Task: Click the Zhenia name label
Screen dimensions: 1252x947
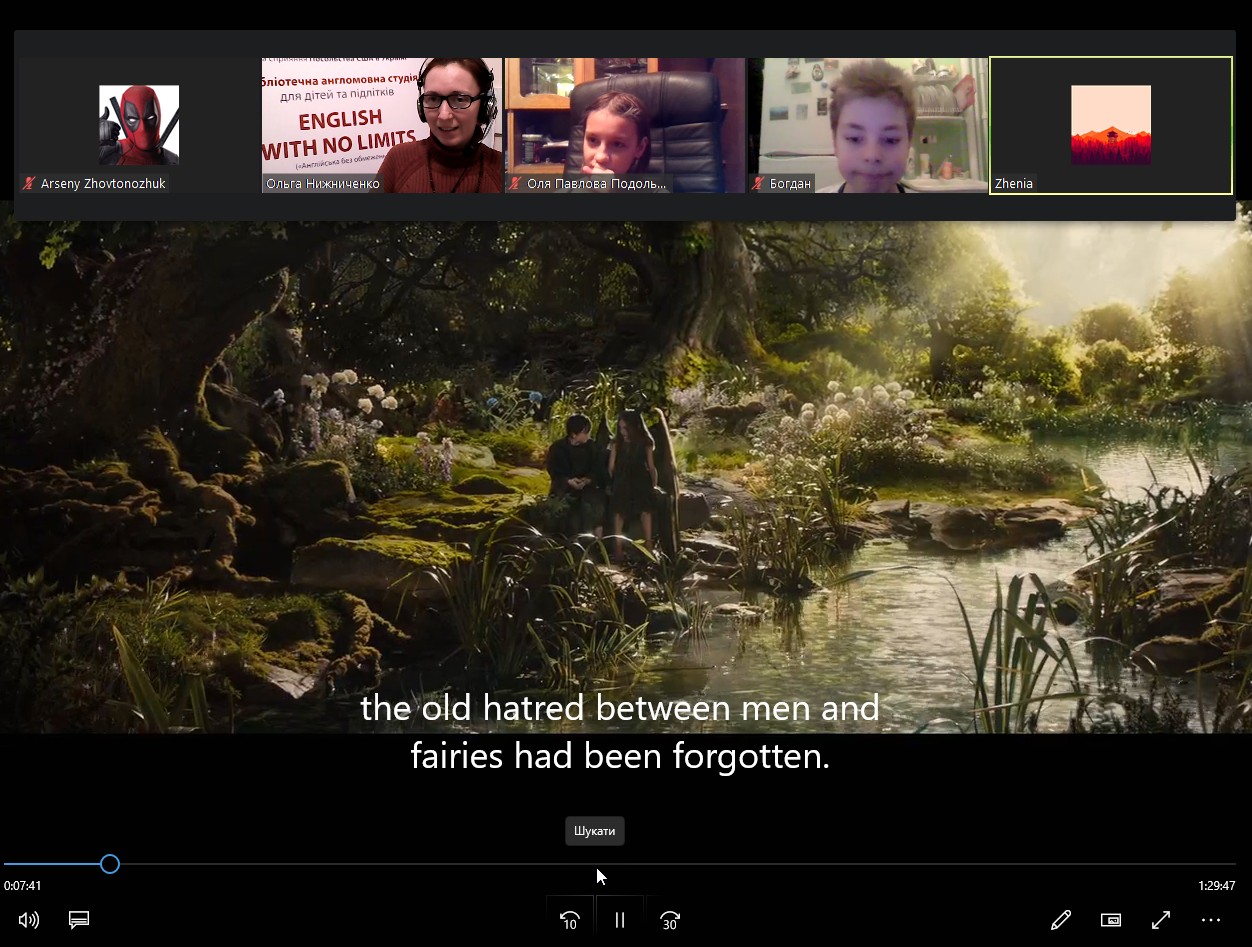Action: click(x=1014, y=184)
